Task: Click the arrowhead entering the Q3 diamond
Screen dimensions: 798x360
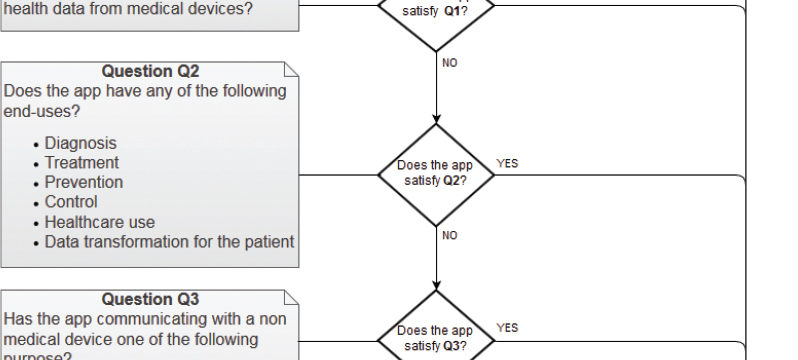Action: pos(436,286)
